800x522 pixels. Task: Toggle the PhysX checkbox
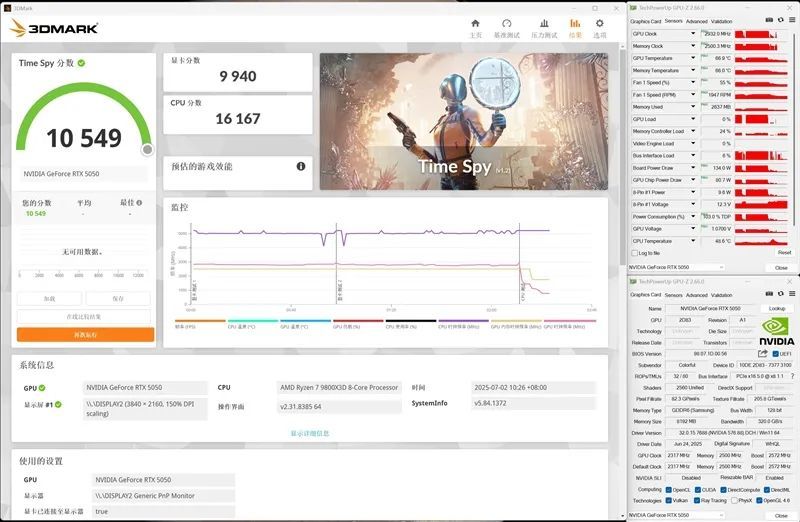tap(734, 500)
